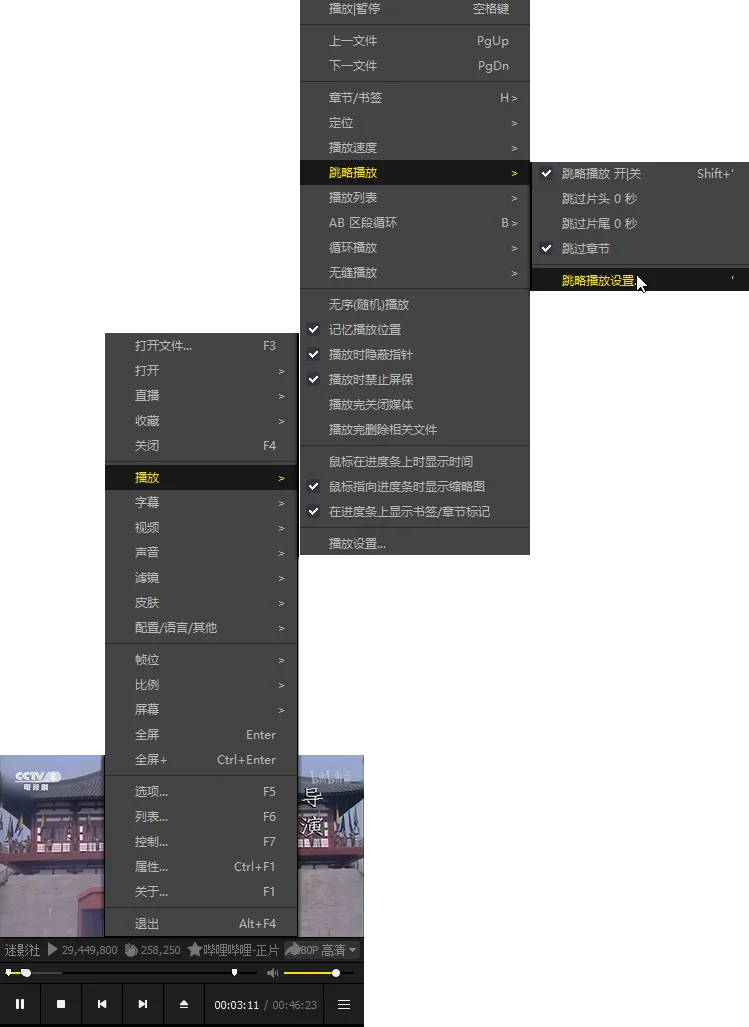Click 播放设置... entry
The height and width of the screenshot is (1027, 749).
point(357,544)
